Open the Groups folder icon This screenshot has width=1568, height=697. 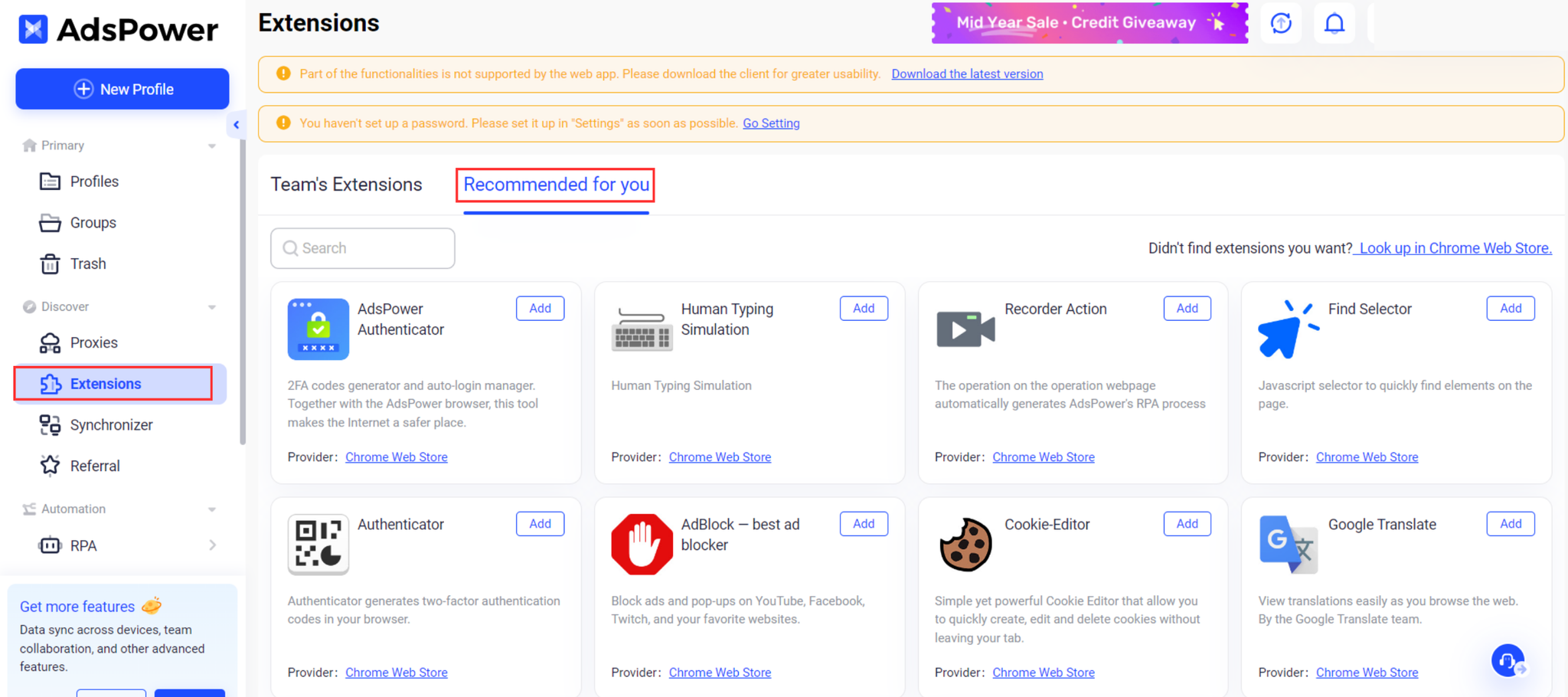50,223
